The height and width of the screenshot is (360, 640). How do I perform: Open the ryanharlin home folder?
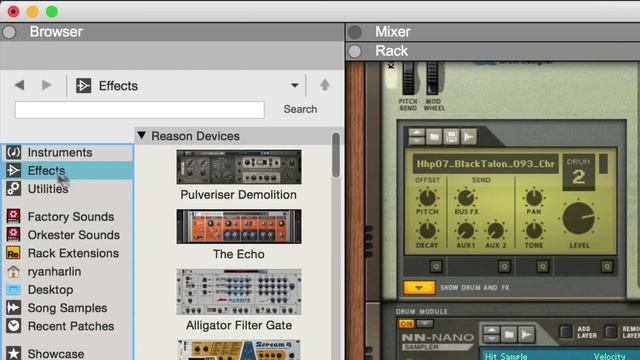(x=67, y=272)
